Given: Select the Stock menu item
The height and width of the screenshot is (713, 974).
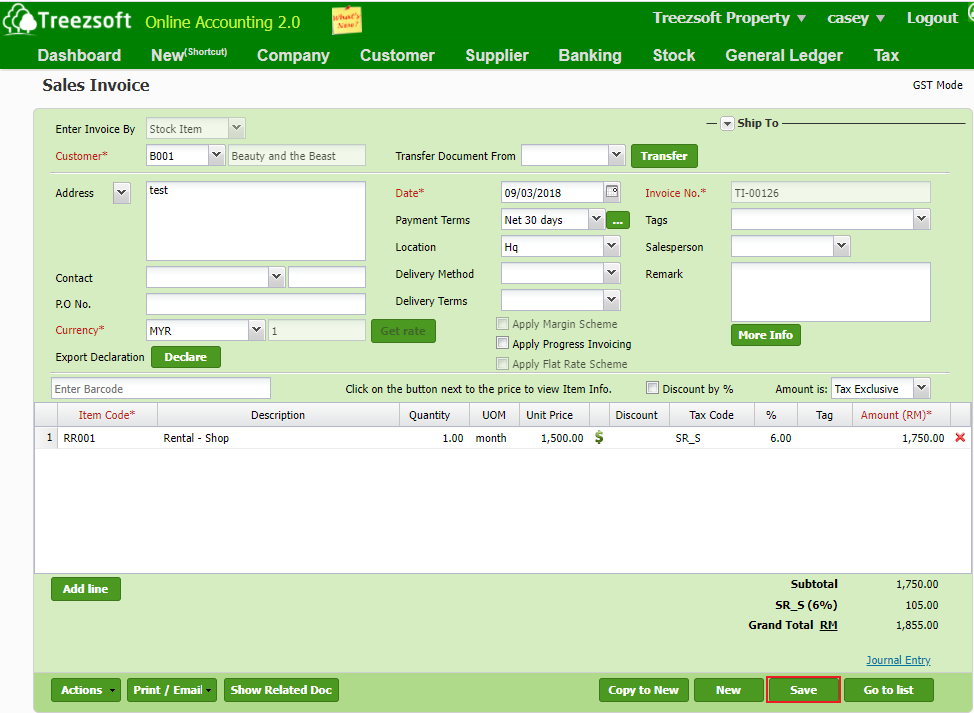Looking at the screenshot, I should pyautogui.click(x=673, y=56).
